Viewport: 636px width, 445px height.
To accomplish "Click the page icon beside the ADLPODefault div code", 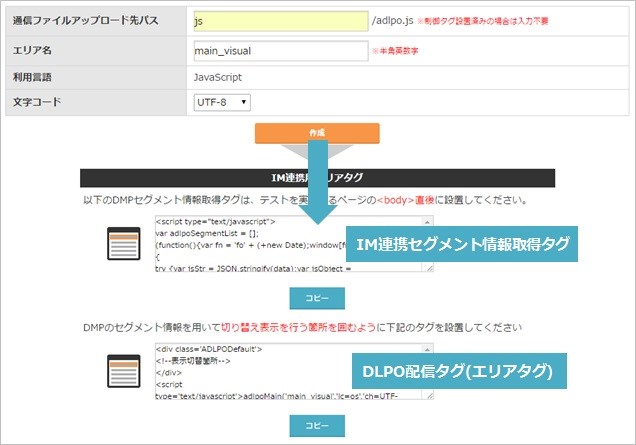I will pos(124,371).
